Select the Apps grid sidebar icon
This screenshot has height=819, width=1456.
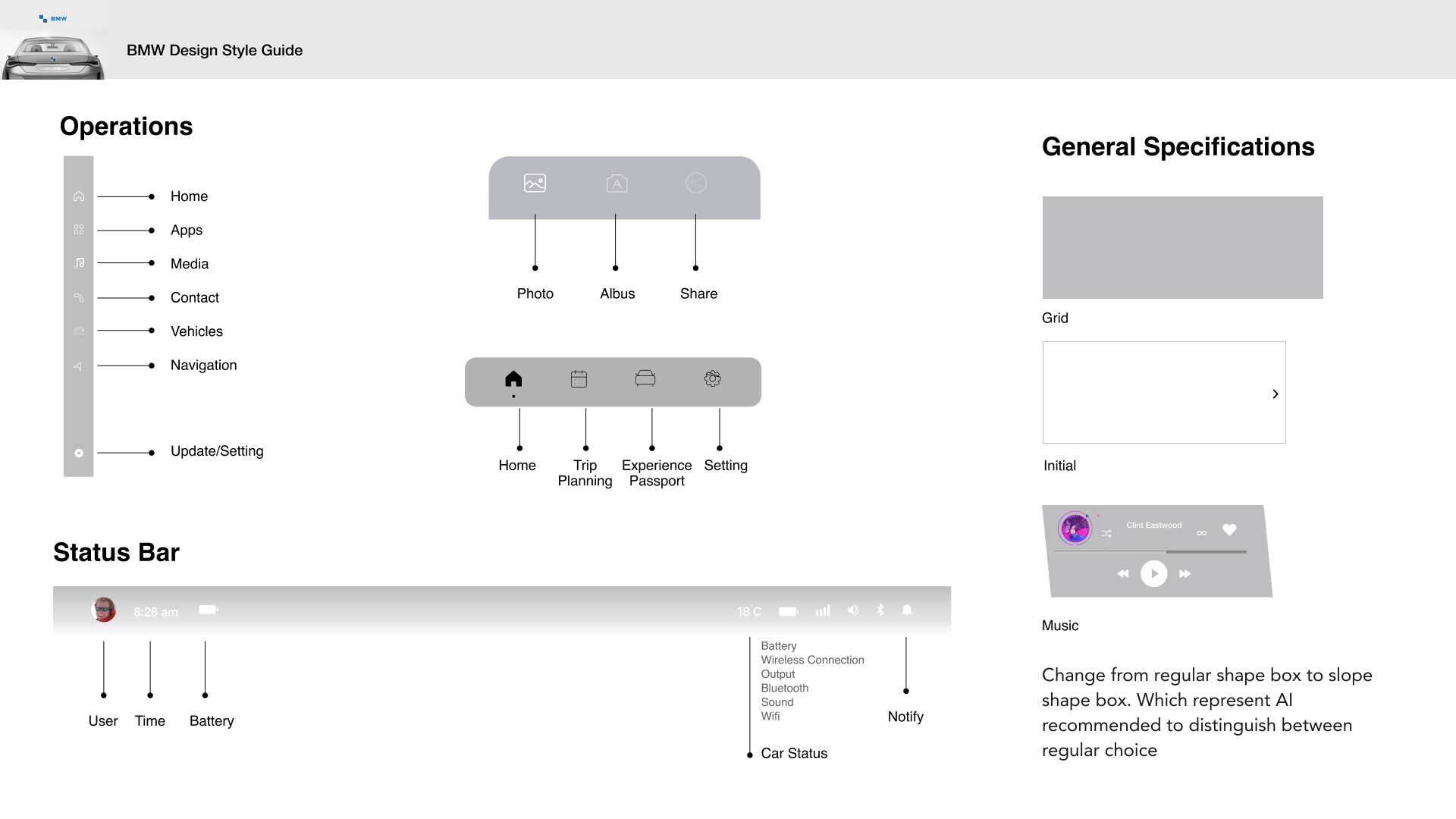coord(79,230)
